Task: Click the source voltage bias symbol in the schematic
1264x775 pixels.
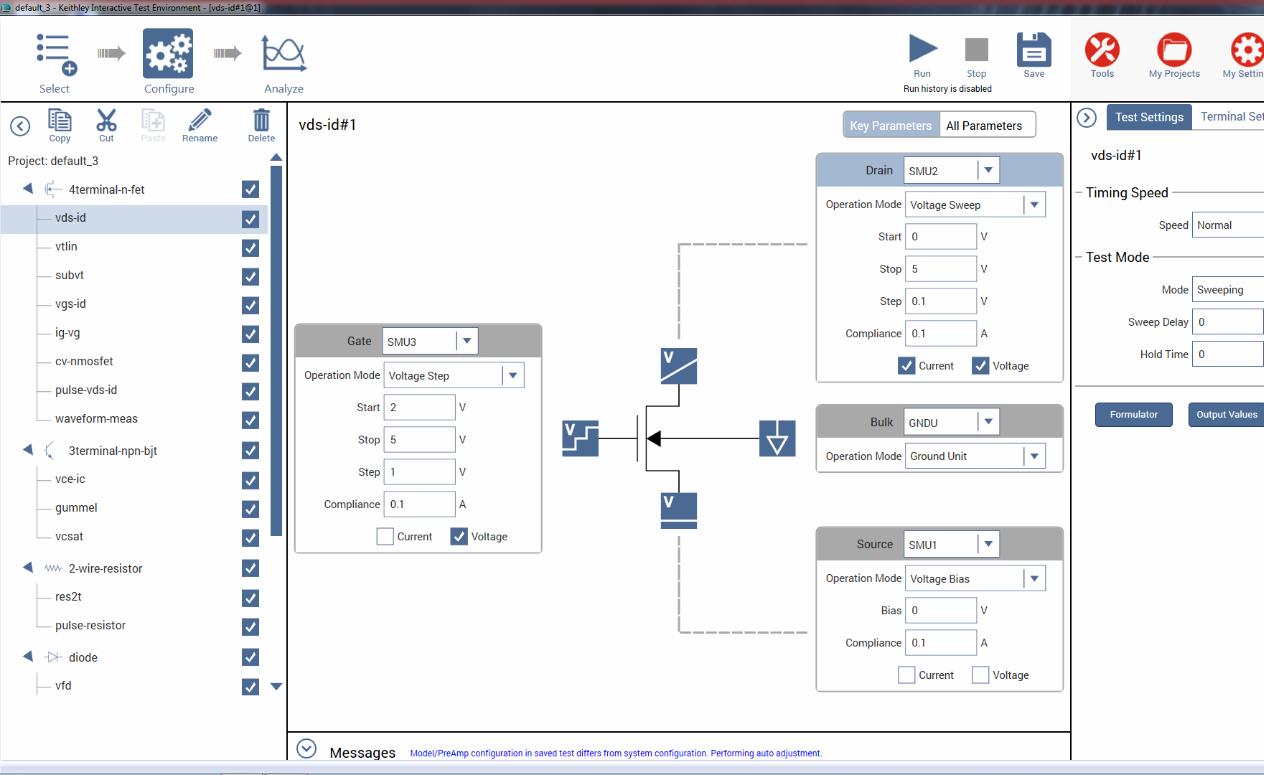Action: tap(679, 510)
